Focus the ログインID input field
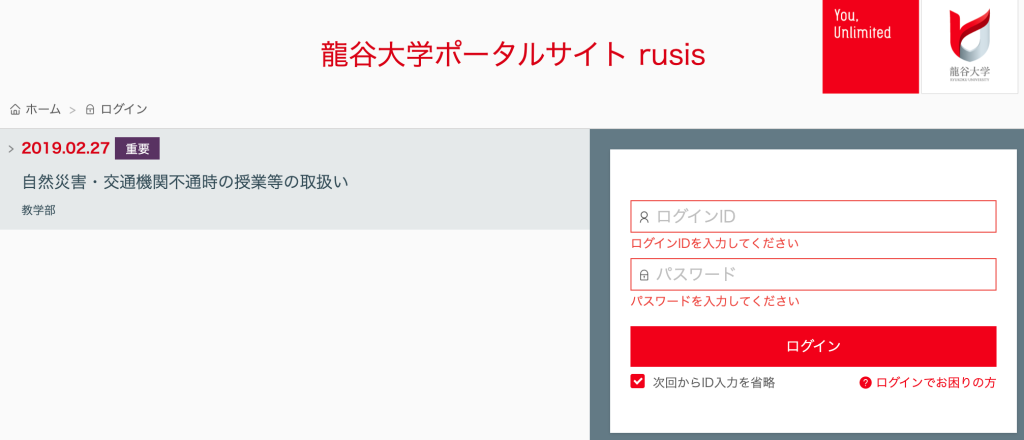 [x=813, y=217]
